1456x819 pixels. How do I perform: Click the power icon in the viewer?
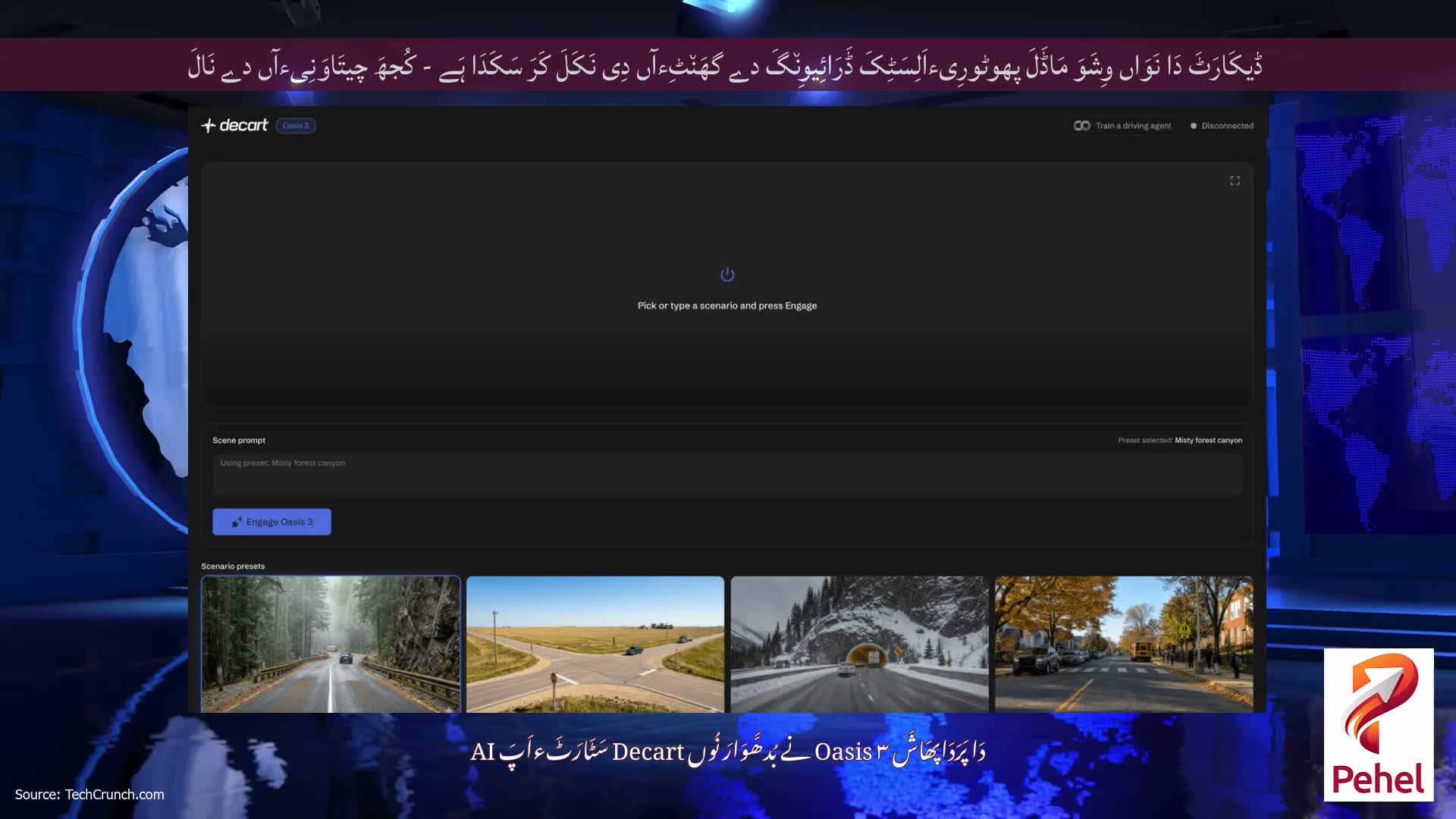click(x=727, y=275)
